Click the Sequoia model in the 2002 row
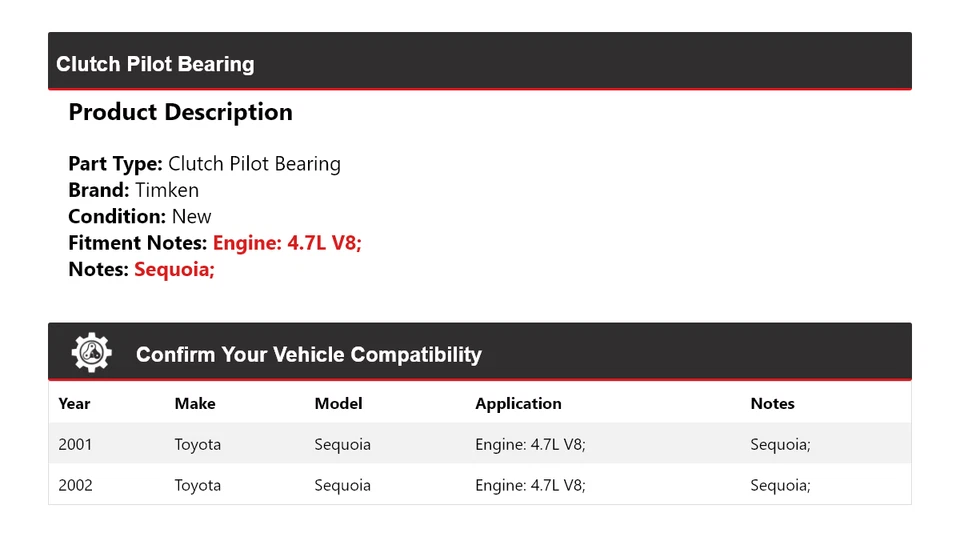The height and width of the screenshot is (537, 960). coord(342,485)
